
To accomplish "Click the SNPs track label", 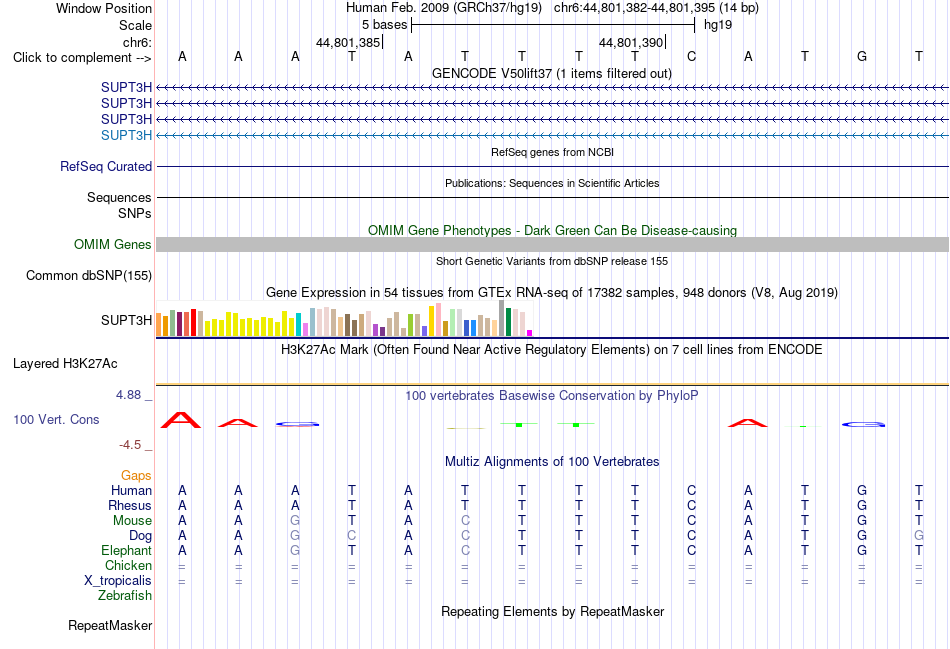I will click(135, 213).
